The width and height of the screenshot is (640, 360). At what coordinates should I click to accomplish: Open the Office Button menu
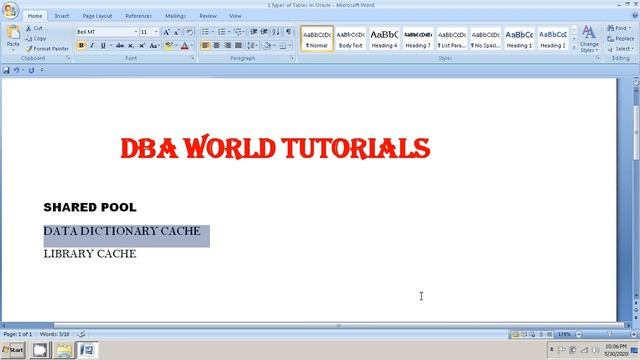10,10
